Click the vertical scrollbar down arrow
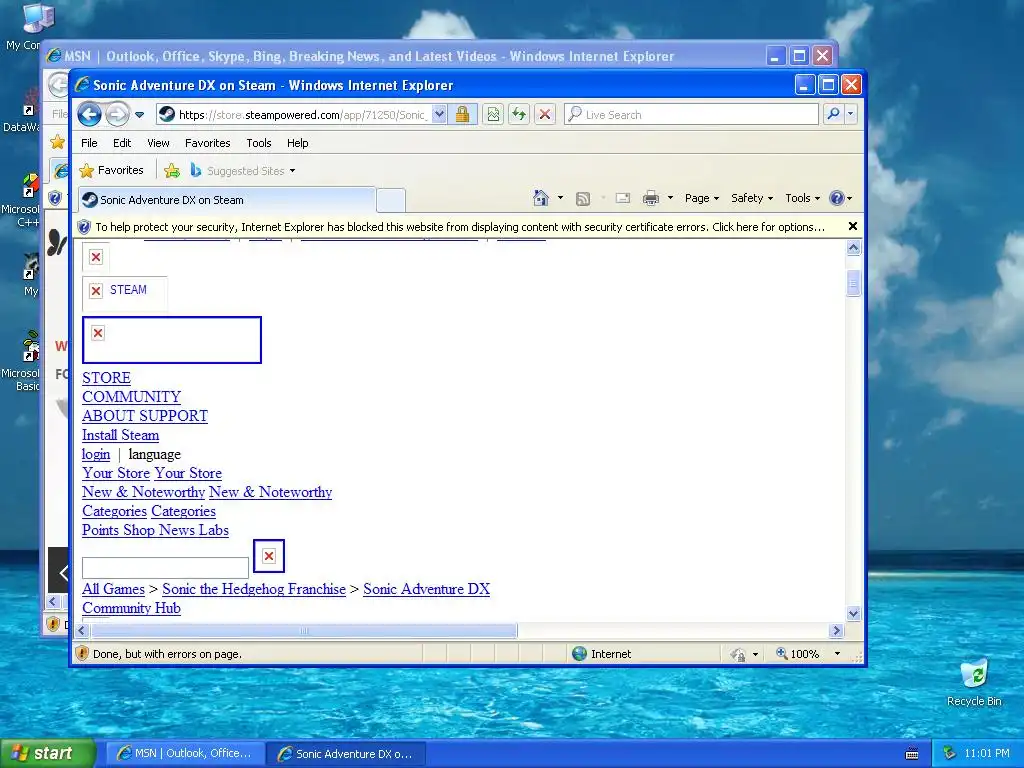The height and width of the screenshot is (768, 1024). click(x=853, y=613)
